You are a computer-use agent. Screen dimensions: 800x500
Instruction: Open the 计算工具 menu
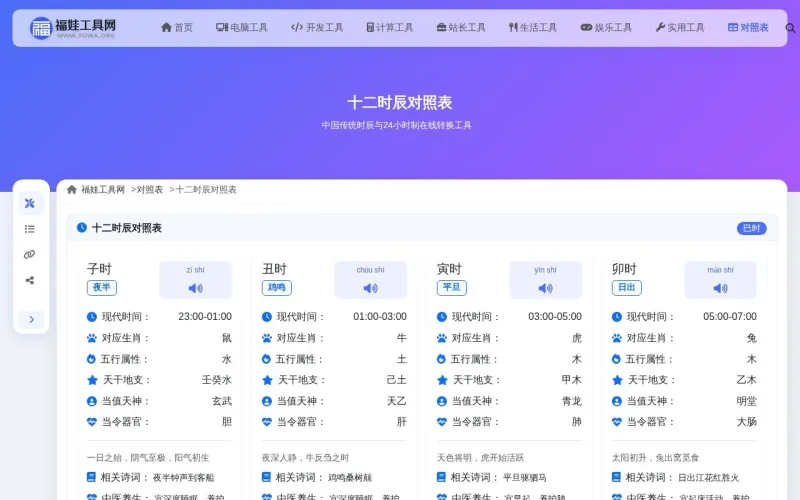point(390,28)
